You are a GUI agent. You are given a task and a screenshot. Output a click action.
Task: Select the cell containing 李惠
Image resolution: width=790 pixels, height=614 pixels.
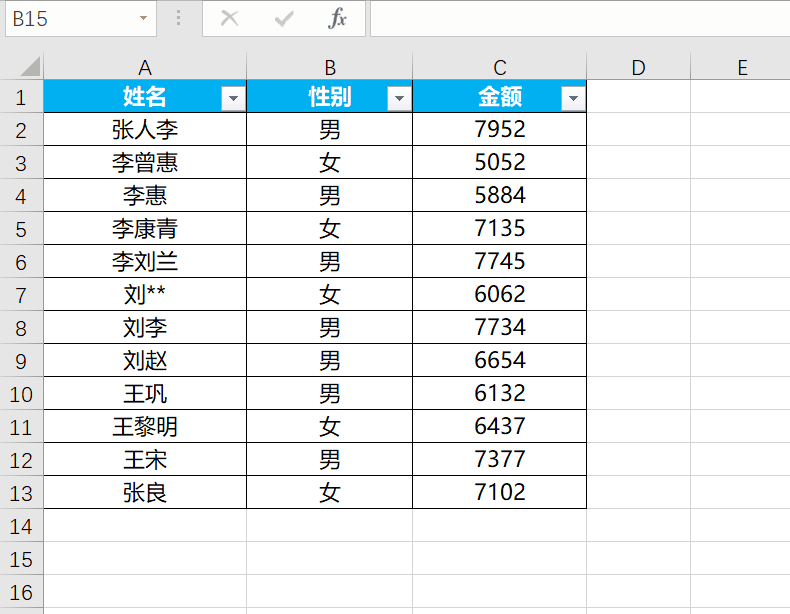(145, 195)
